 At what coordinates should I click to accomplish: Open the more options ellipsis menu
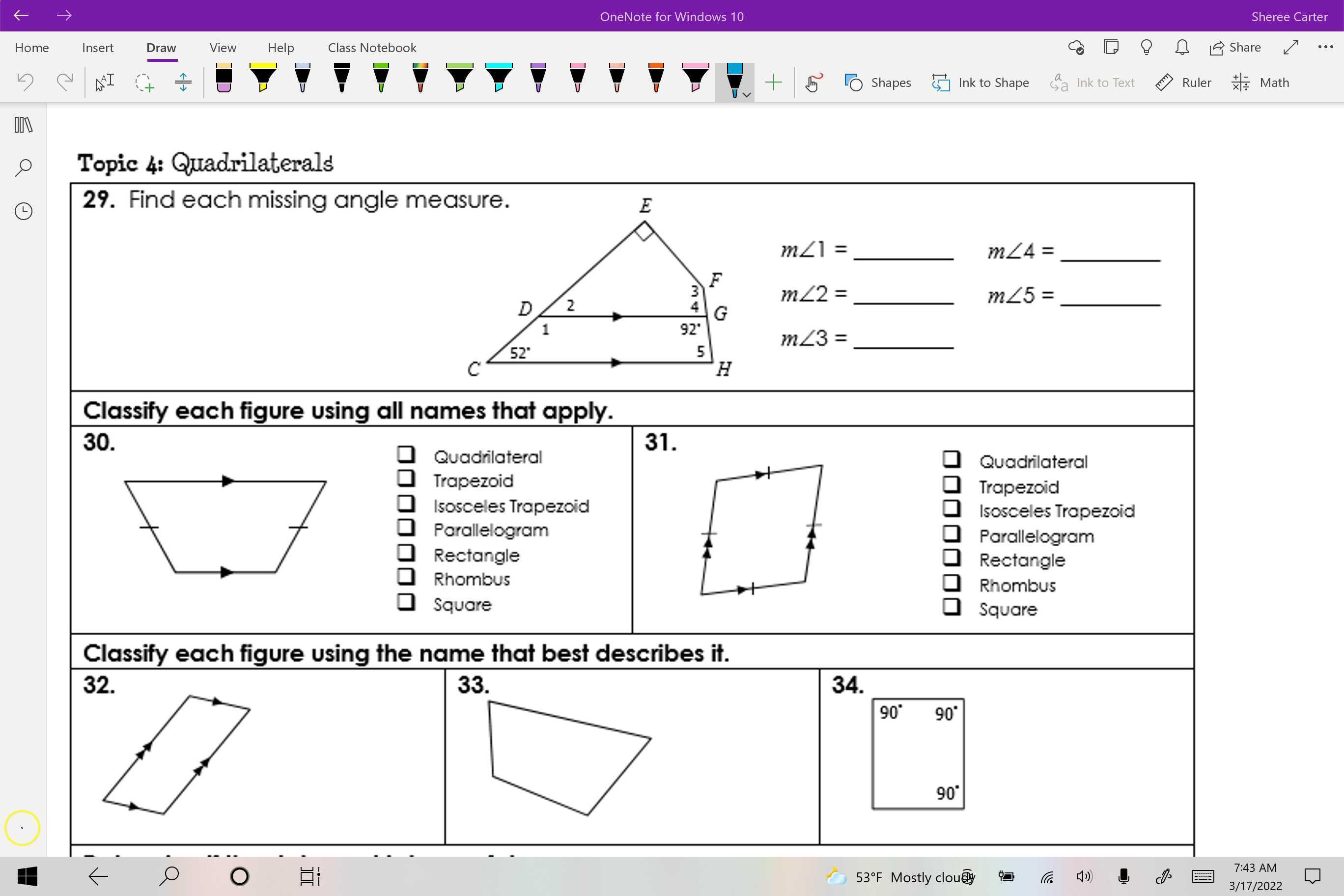coord(1325,48)
